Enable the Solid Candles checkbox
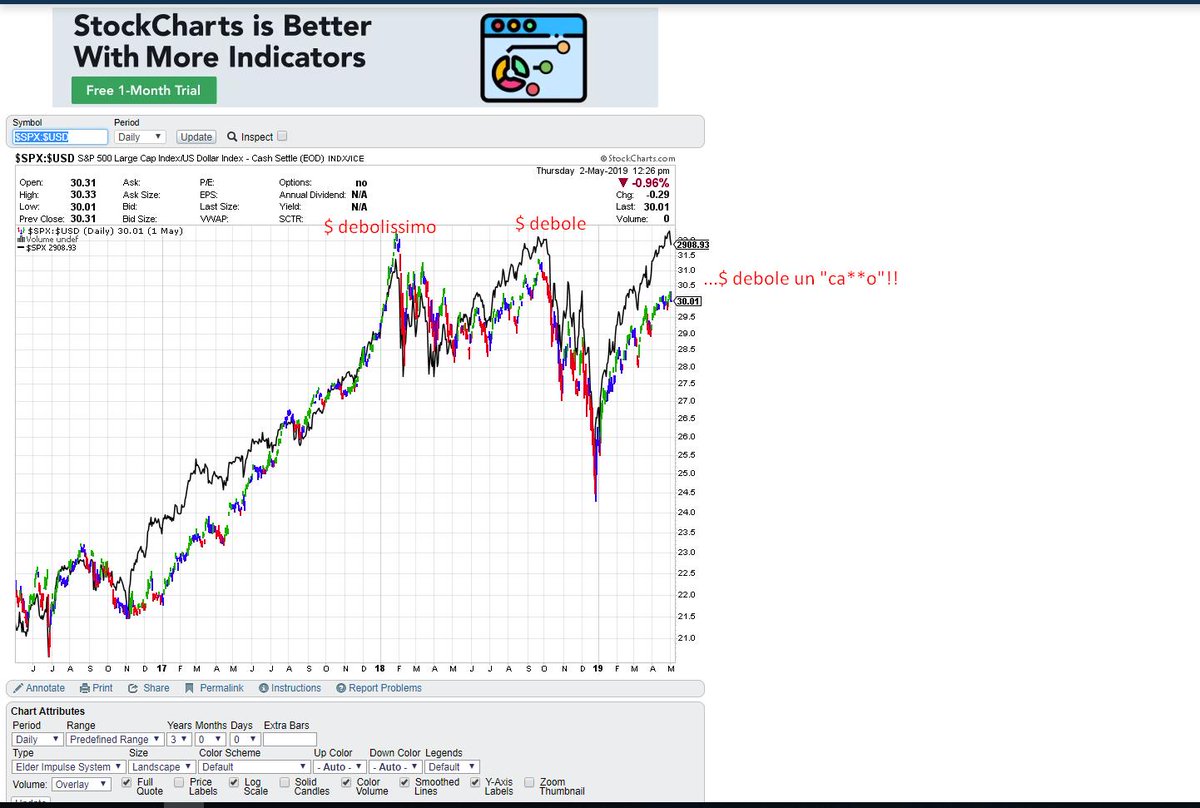Image resolution: width=1200 pixels, height=808 pixels. (x=285, y=783)
